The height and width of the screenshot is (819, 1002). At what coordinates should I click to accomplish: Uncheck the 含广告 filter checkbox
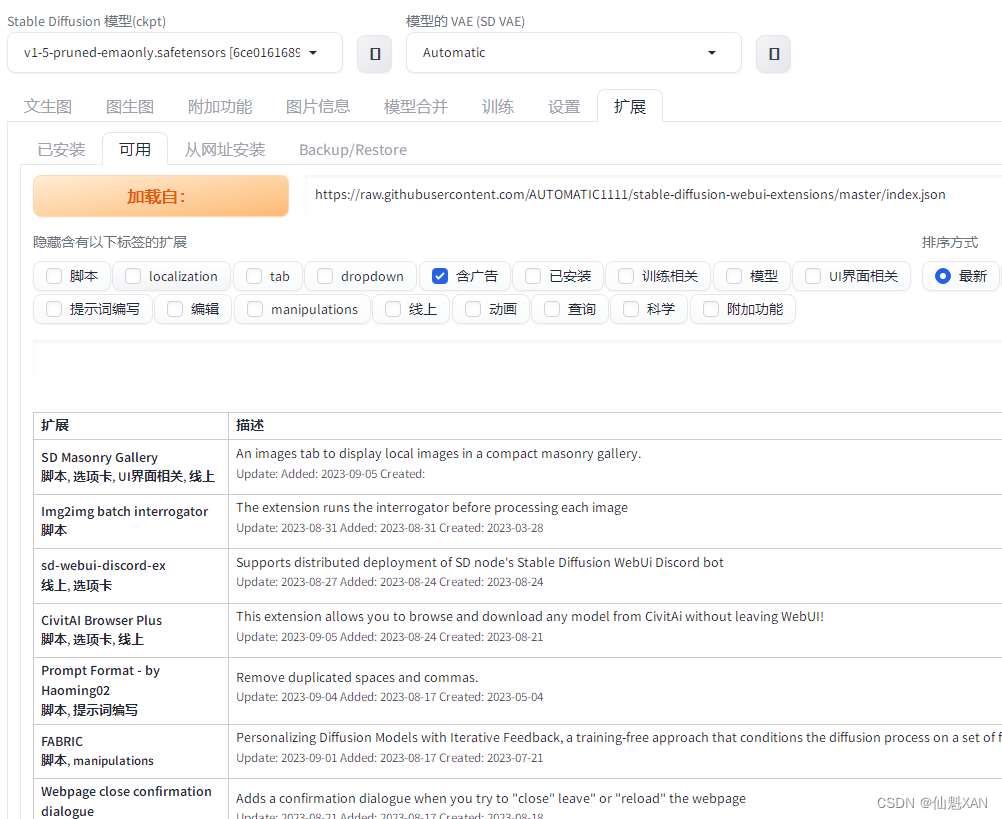point(440,276)
